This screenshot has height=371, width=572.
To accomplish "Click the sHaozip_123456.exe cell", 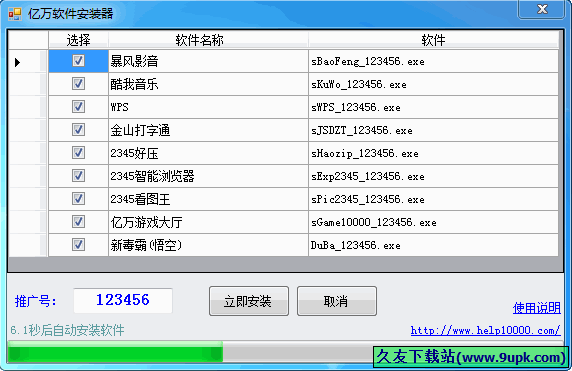I will click(433, 153).
